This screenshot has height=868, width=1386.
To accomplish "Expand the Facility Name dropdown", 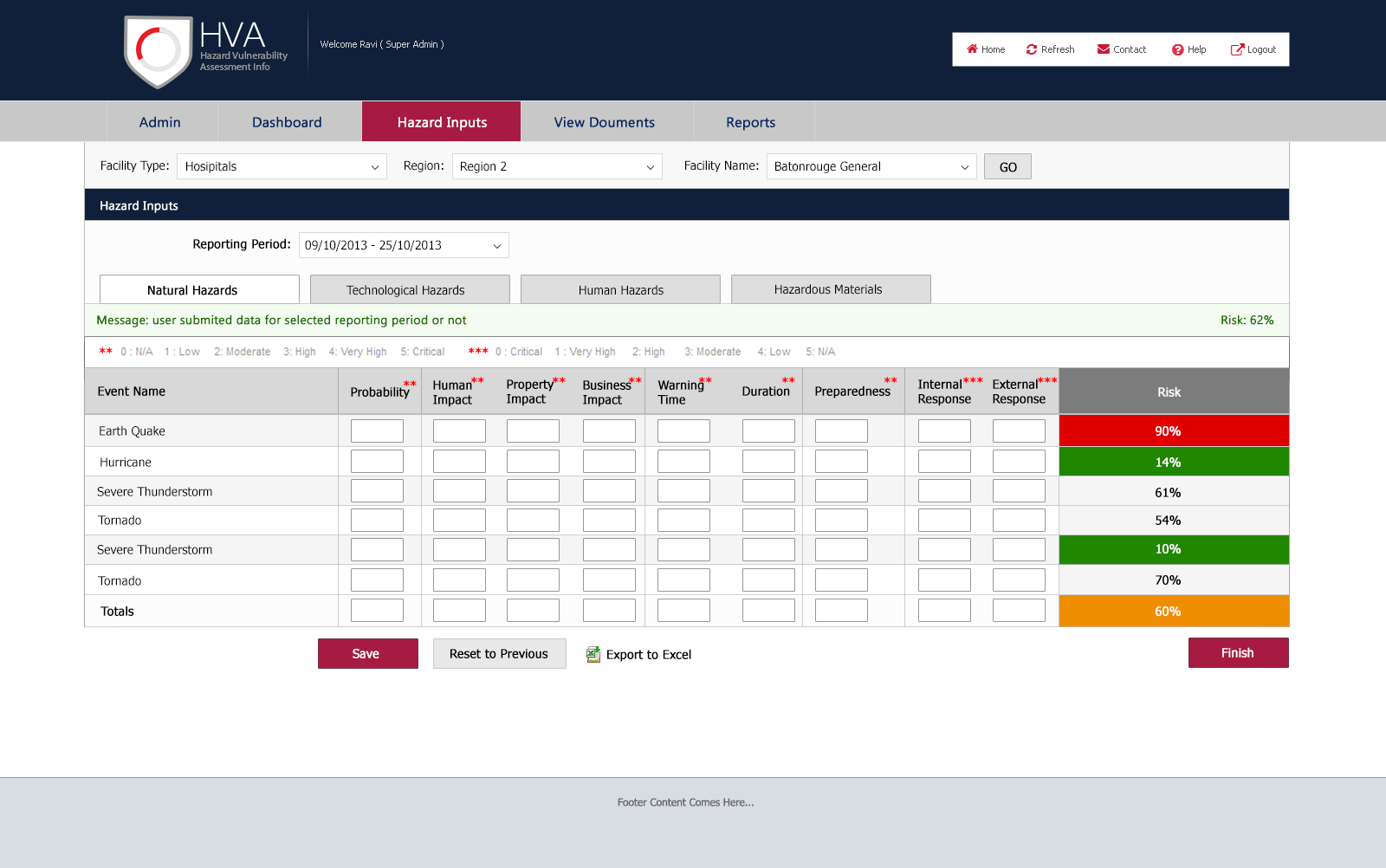I will (871, 166).
